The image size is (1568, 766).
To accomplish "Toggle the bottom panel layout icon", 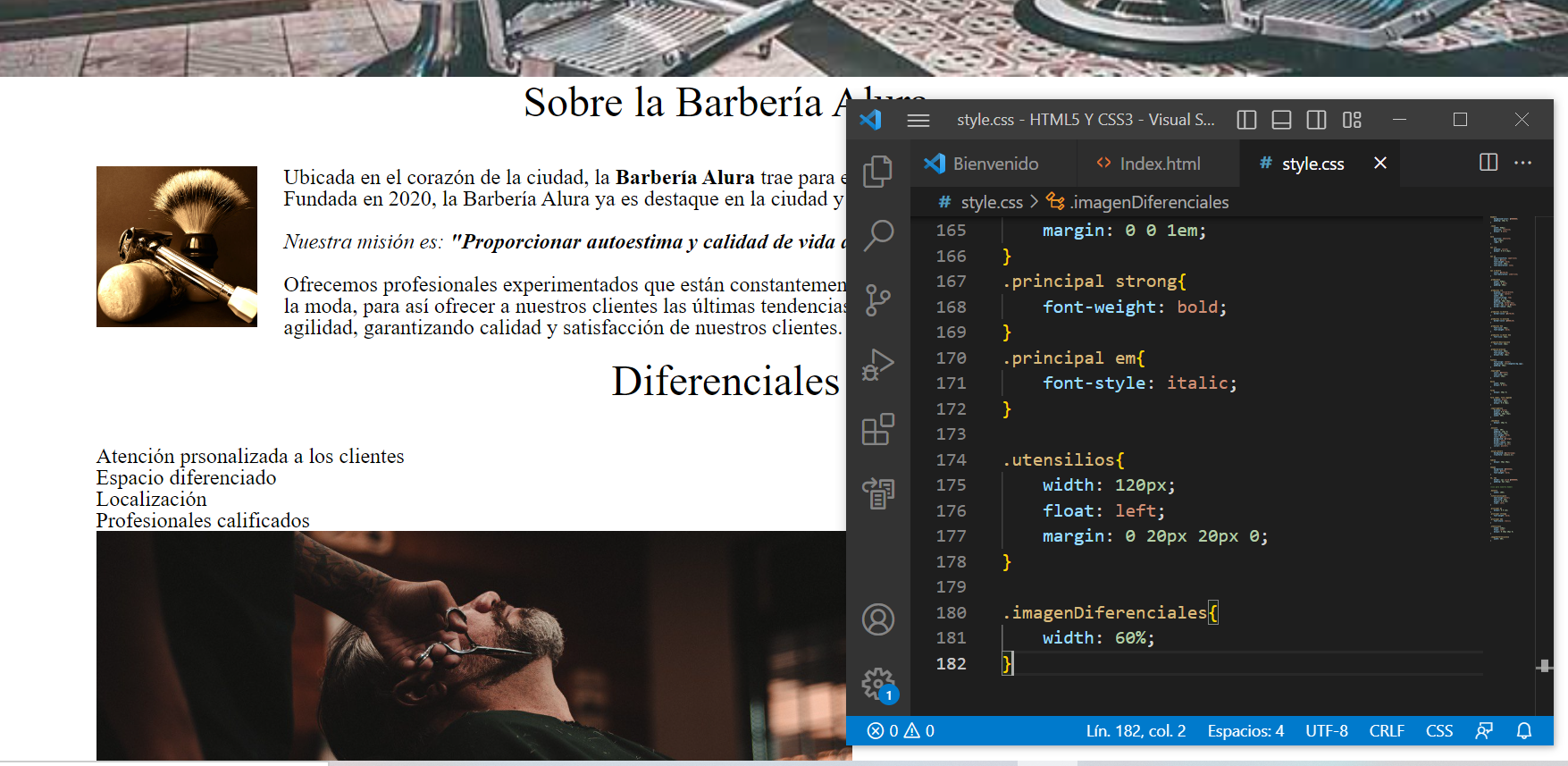I will [x=1281, y=120].
